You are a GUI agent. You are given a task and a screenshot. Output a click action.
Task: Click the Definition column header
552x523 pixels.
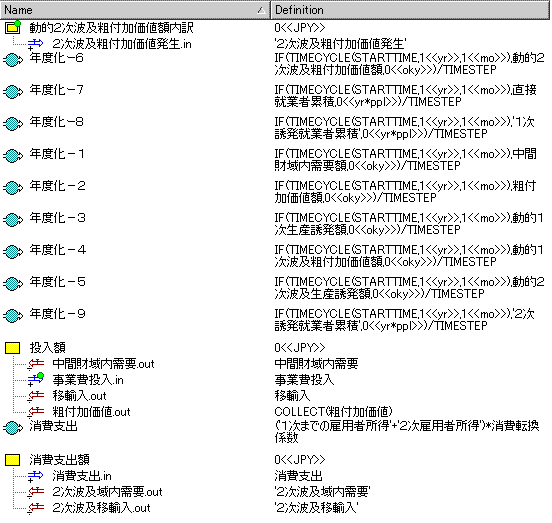pyautogui.click(x=410, y=10)
